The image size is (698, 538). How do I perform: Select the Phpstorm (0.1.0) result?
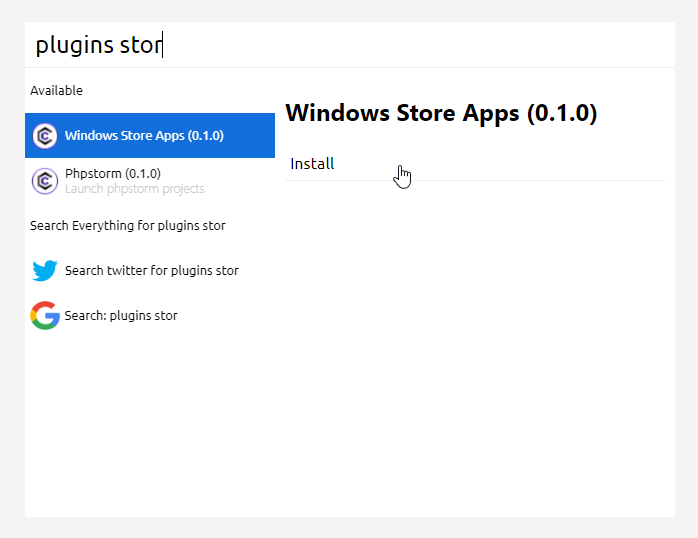(150, 181)
